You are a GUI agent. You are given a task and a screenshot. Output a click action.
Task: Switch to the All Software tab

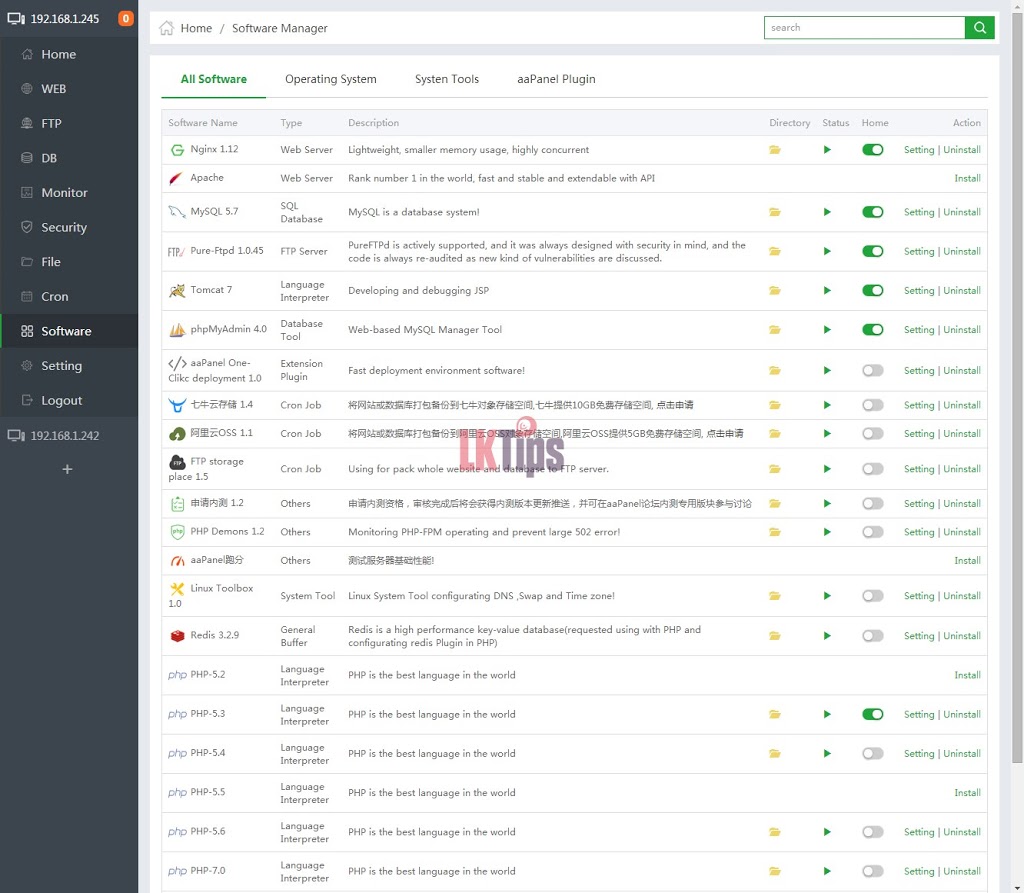(x=214, y=79)
